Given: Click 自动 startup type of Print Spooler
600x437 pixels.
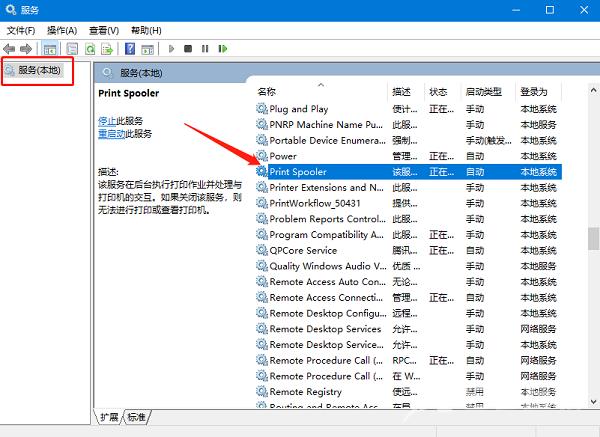Looking at the screenshot, I should [x=475, y=172].
